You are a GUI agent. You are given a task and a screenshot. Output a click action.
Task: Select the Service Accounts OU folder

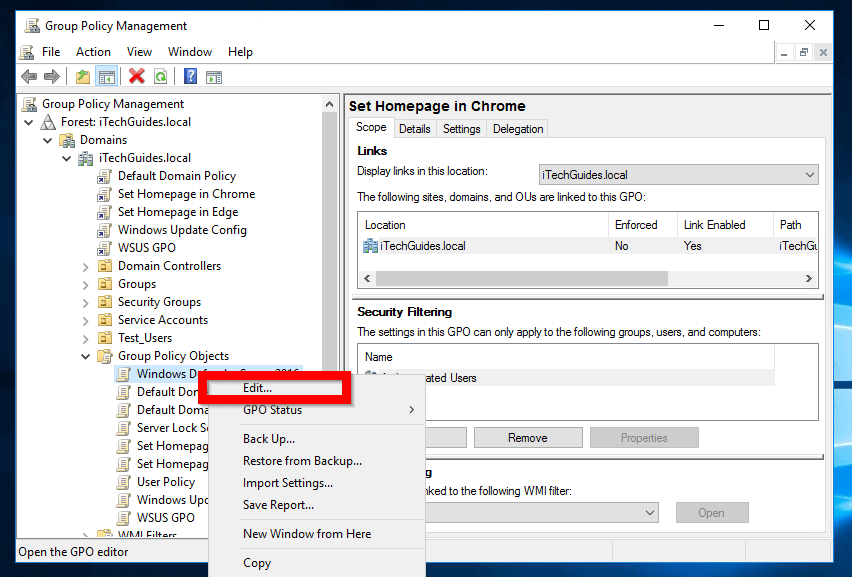[162, 320]
